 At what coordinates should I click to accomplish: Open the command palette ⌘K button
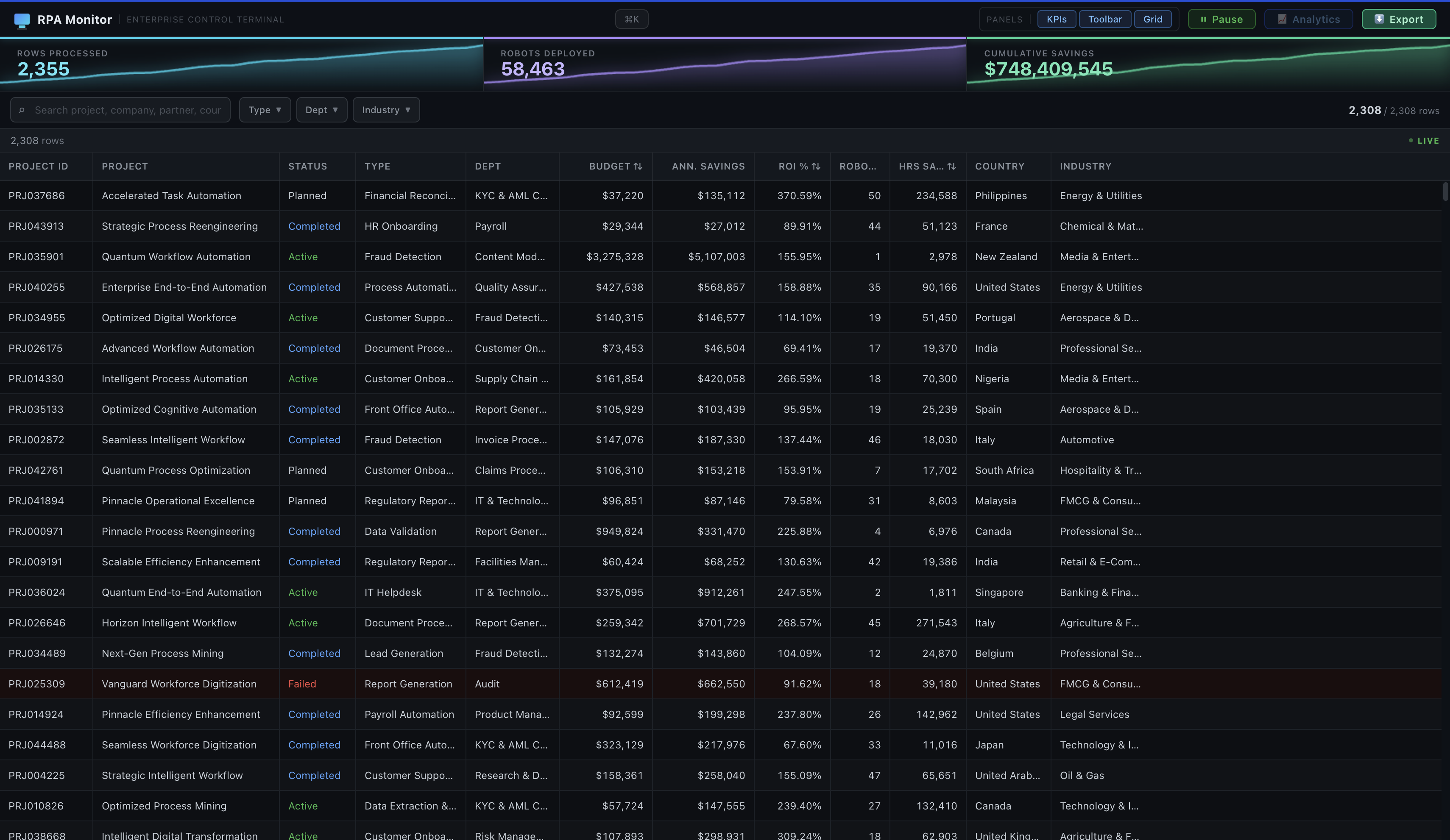(x=632, y=19)
